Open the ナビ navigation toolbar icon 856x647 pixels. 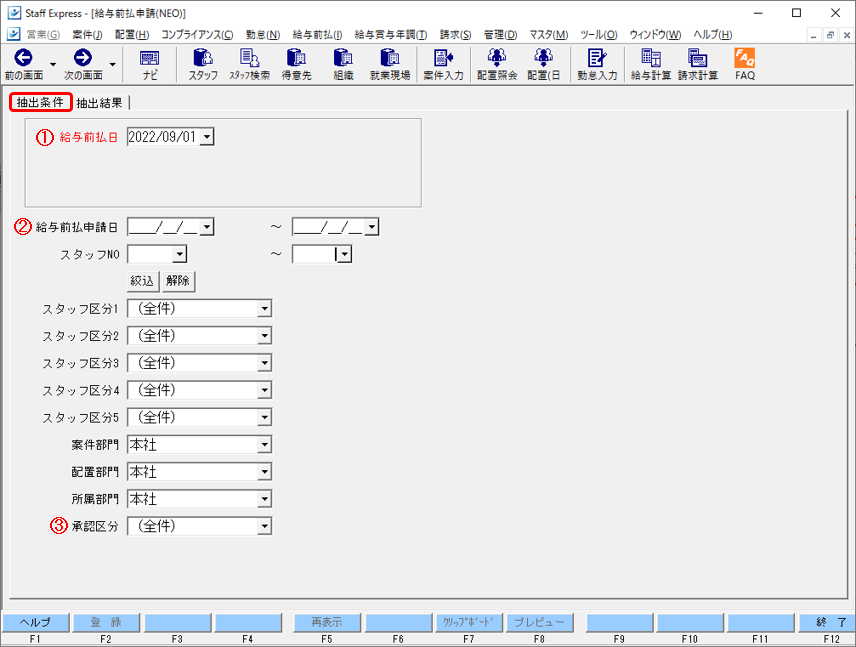click(150, 64)
